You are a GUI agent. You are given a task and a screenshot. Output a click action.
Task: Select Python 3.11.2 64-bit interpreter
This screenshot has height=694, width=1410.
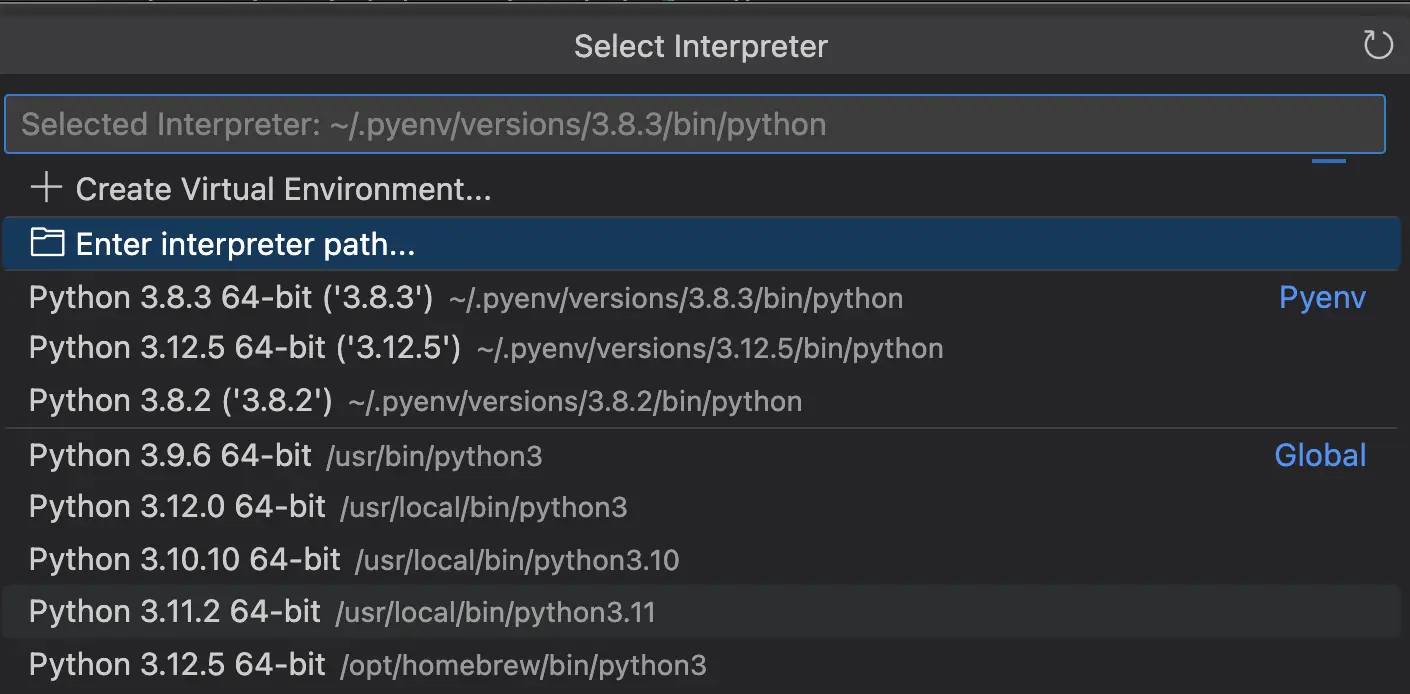(701, 611)
